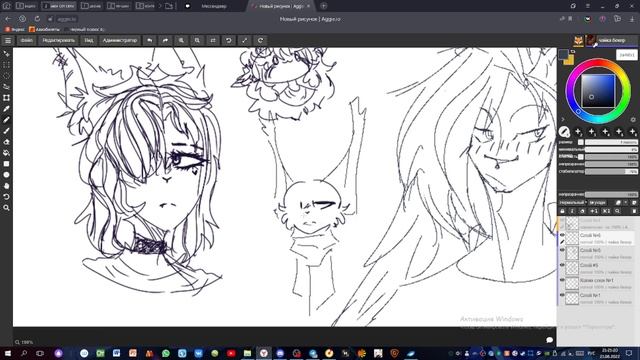Toggle visibility of Копия слоя №1 layer
The height and width of the screenshot is (360, 640).
(x=562, y=280)
